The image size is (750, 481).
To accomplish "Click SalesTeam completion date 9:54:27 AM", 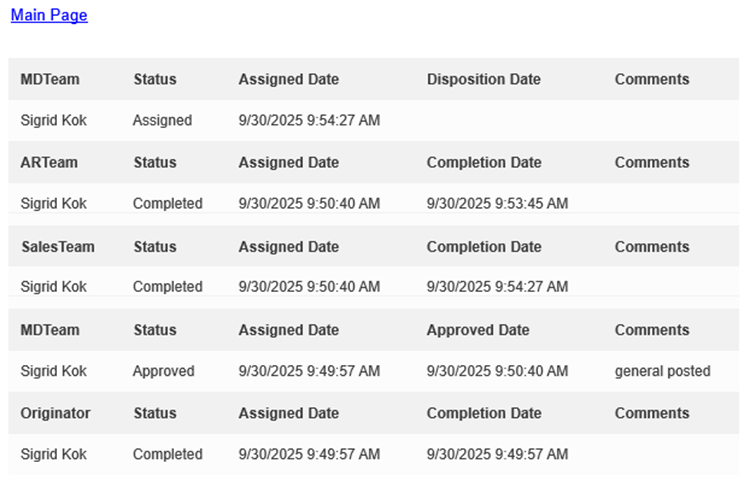I will (x=497, y=287).
